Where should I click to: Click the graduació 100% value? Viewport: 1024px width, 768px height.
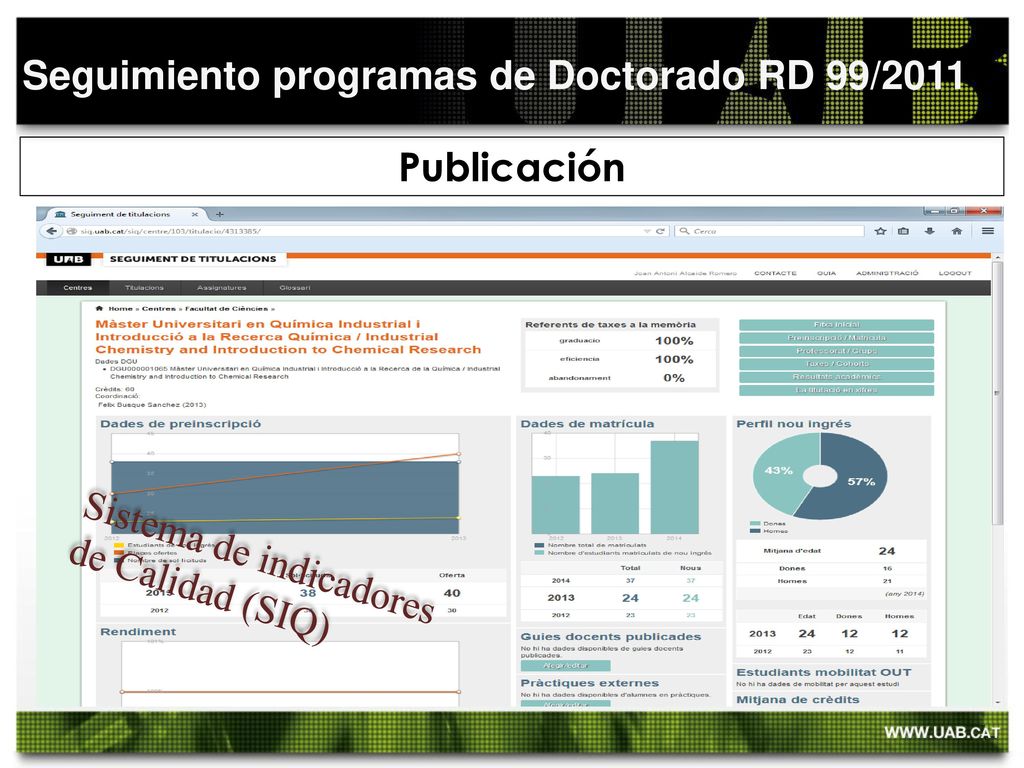point(674,341)
